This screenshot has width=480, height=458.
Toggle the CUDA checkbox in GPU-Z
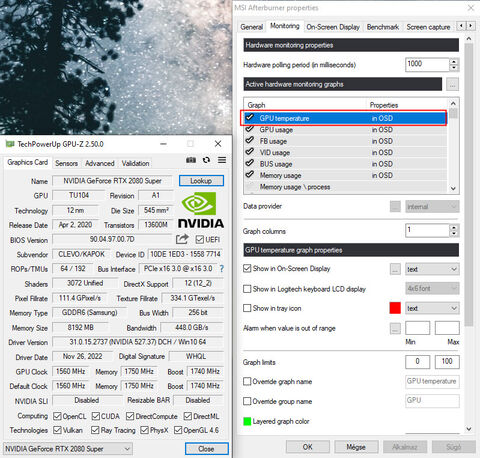(96, 416)
